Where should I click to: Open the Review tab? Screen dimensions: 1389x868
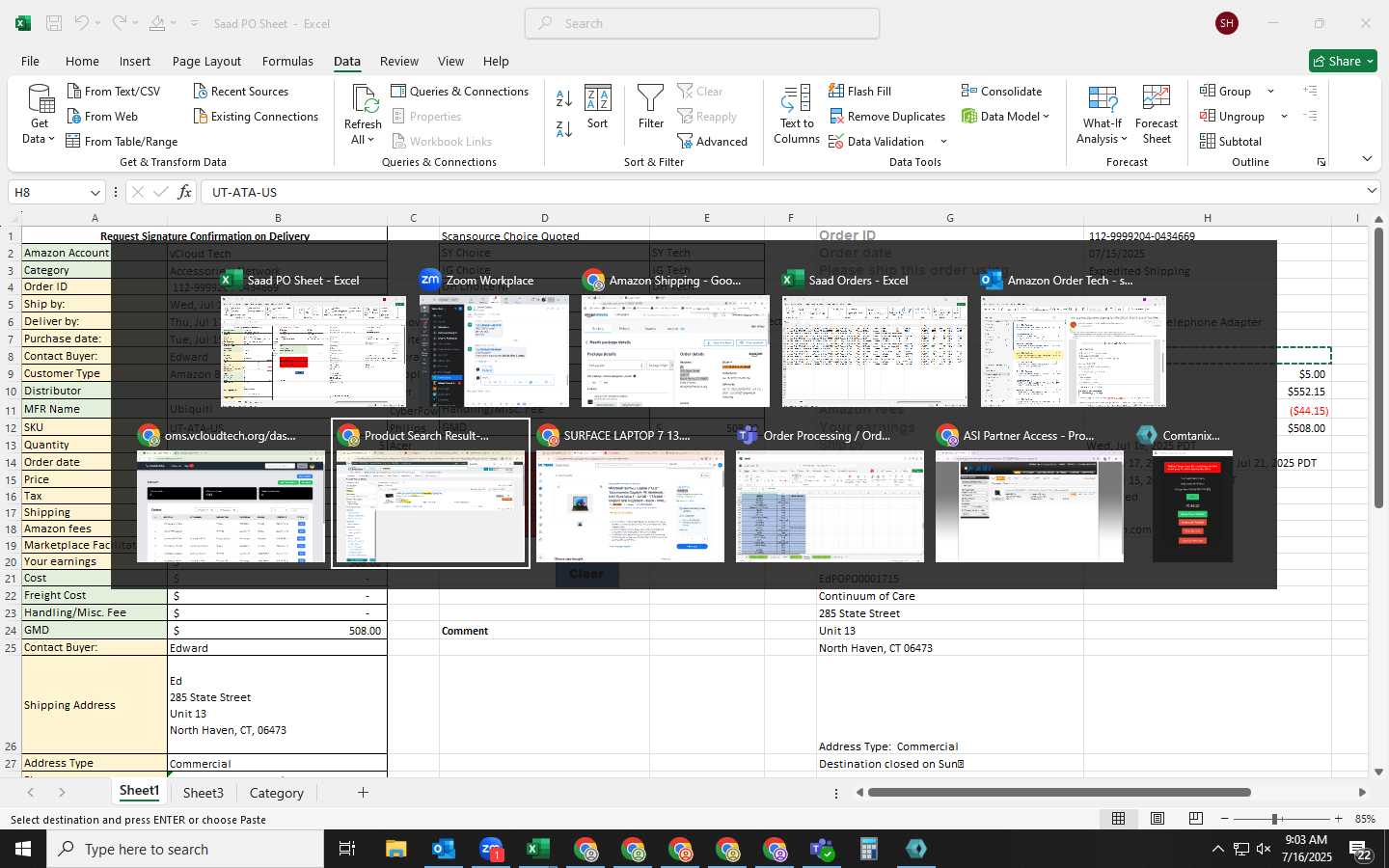click(399, 61)
